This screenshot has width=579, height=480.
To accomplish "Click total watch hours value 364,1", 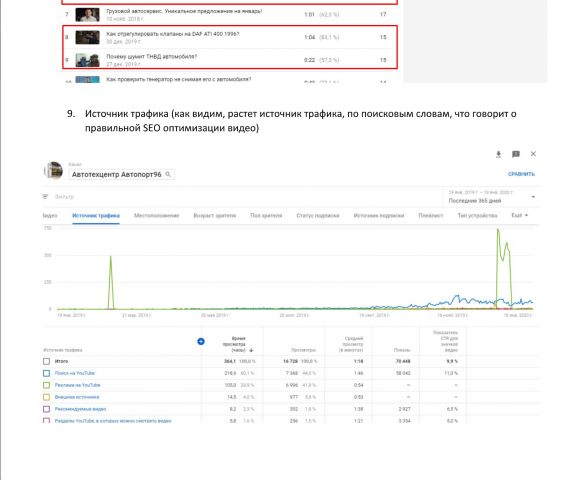I will [230, 361].
